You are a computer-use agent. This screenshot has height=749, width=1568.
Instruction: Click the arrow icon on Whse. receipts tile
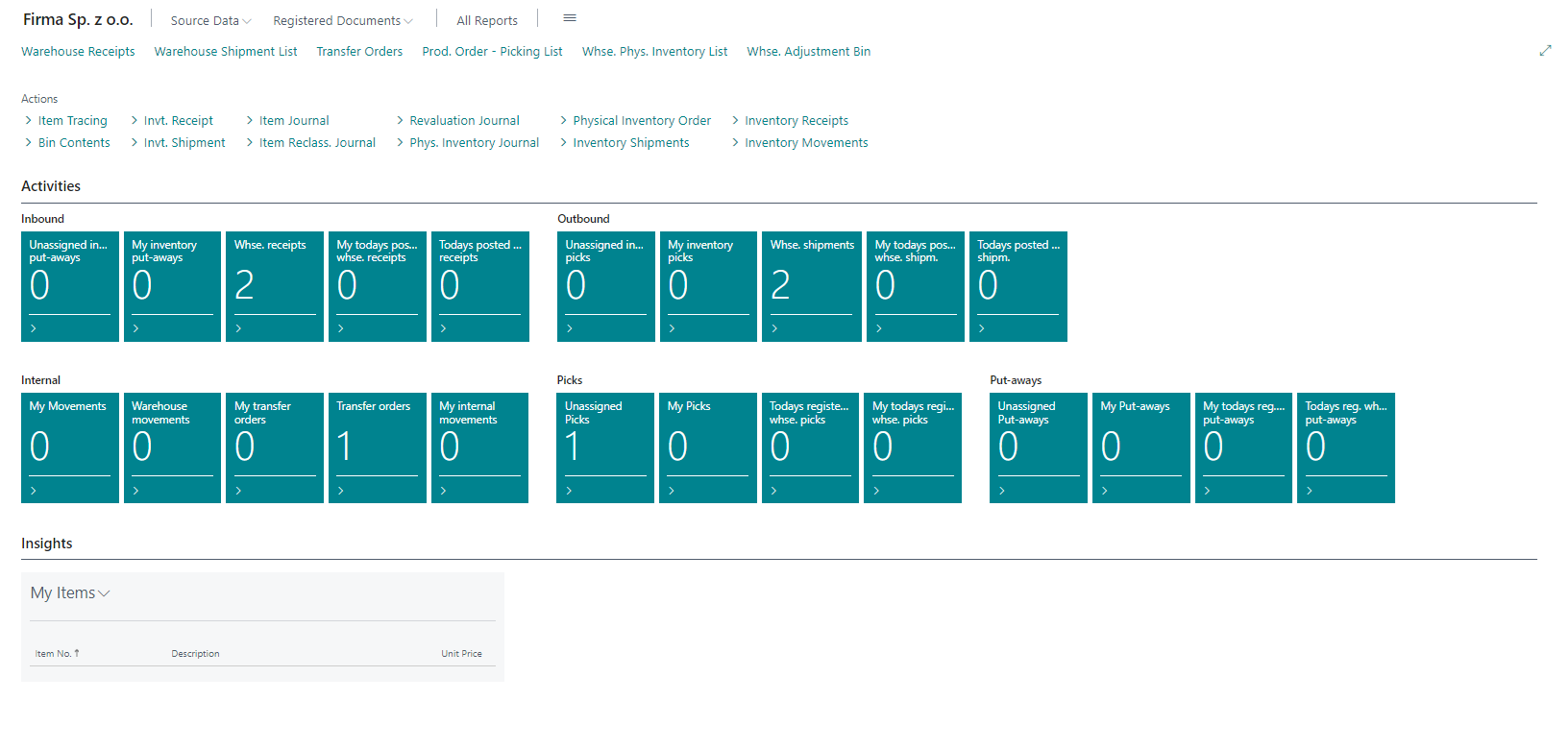tap(238, 328)
